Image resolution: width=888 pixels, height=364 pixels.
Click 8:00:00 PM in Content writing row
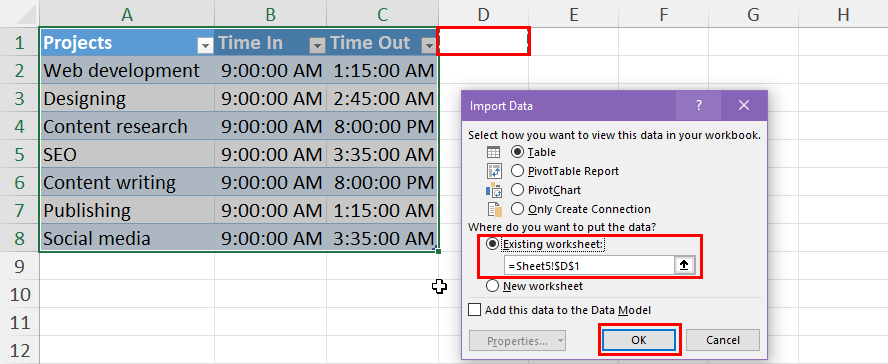tap(382, 182)
